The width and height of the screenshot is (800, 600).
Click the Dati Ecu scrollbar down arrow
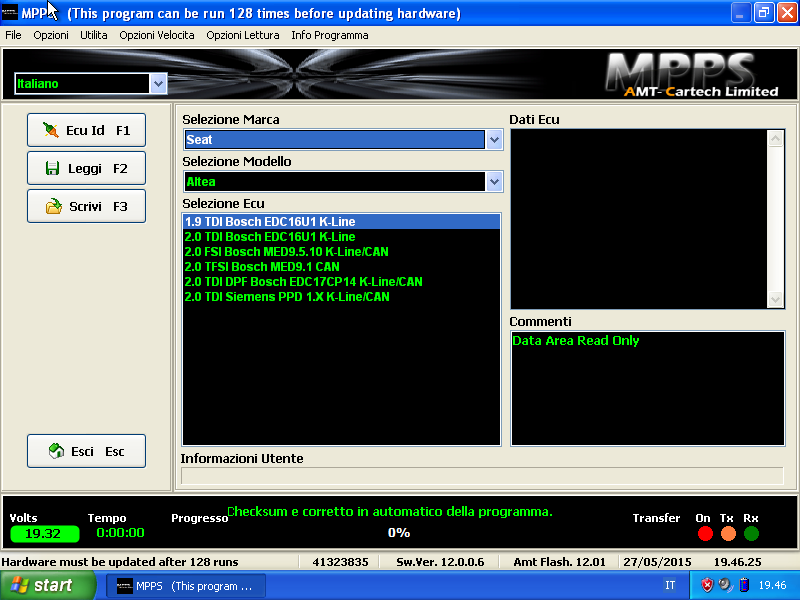775,299
